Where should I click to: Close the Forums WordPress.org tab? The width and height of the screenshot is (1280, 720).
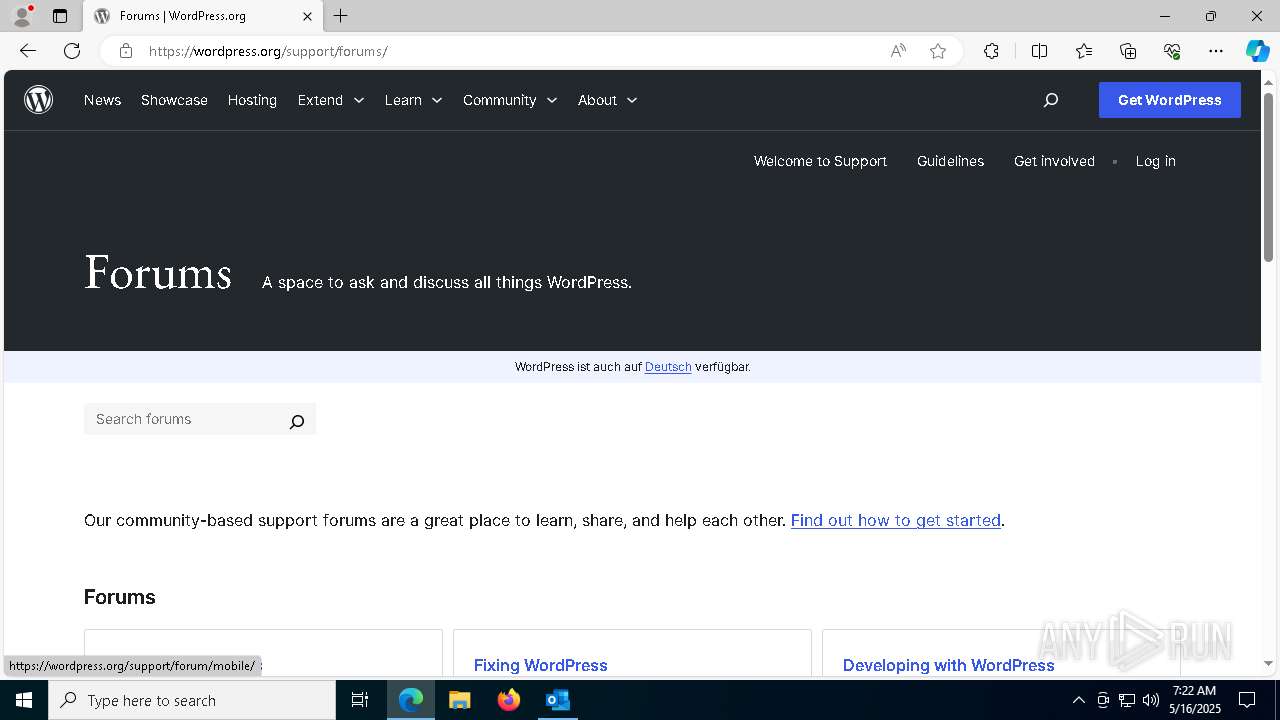click(307, 16)
